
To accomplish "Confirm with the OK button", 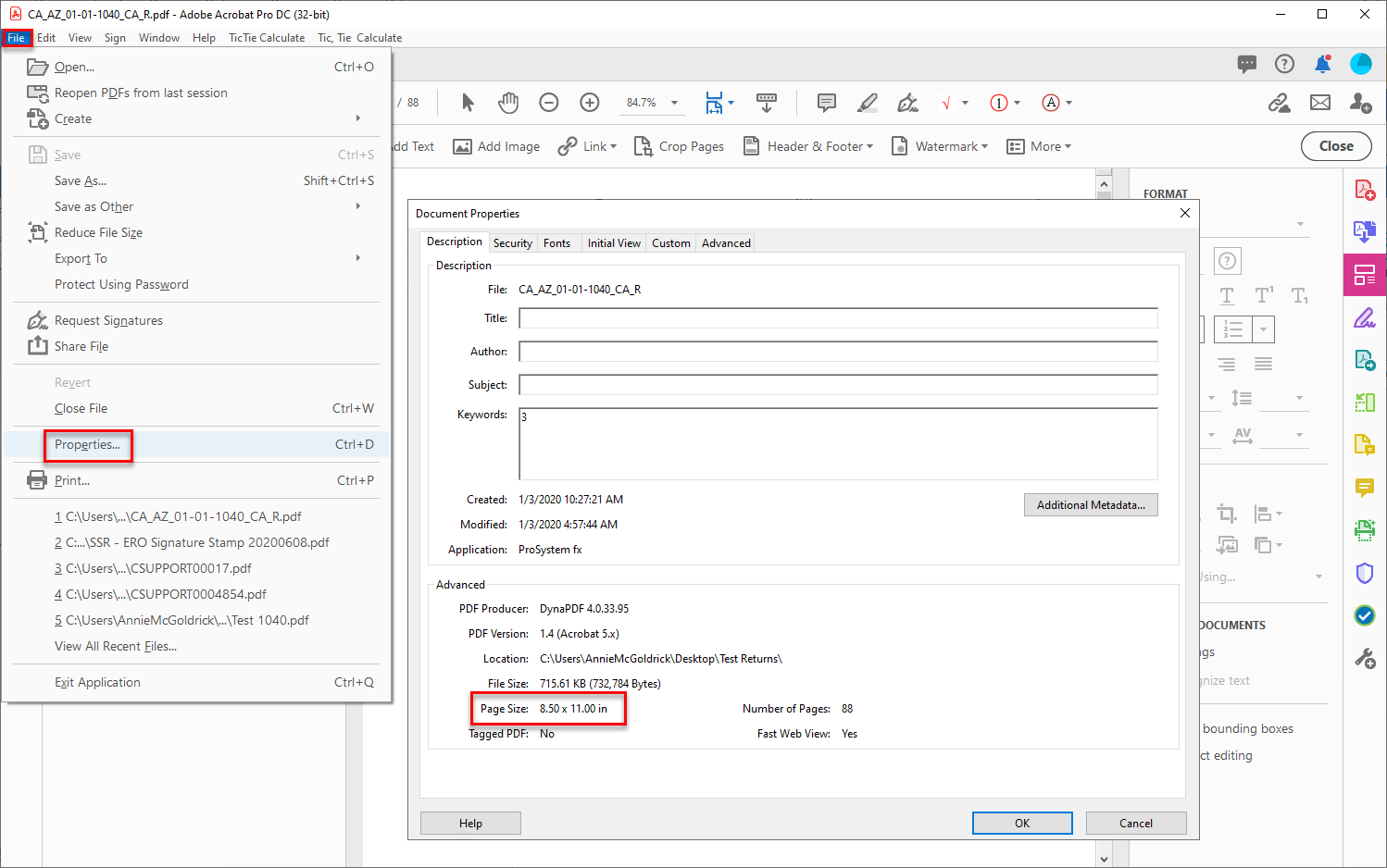I will 1022,824.
